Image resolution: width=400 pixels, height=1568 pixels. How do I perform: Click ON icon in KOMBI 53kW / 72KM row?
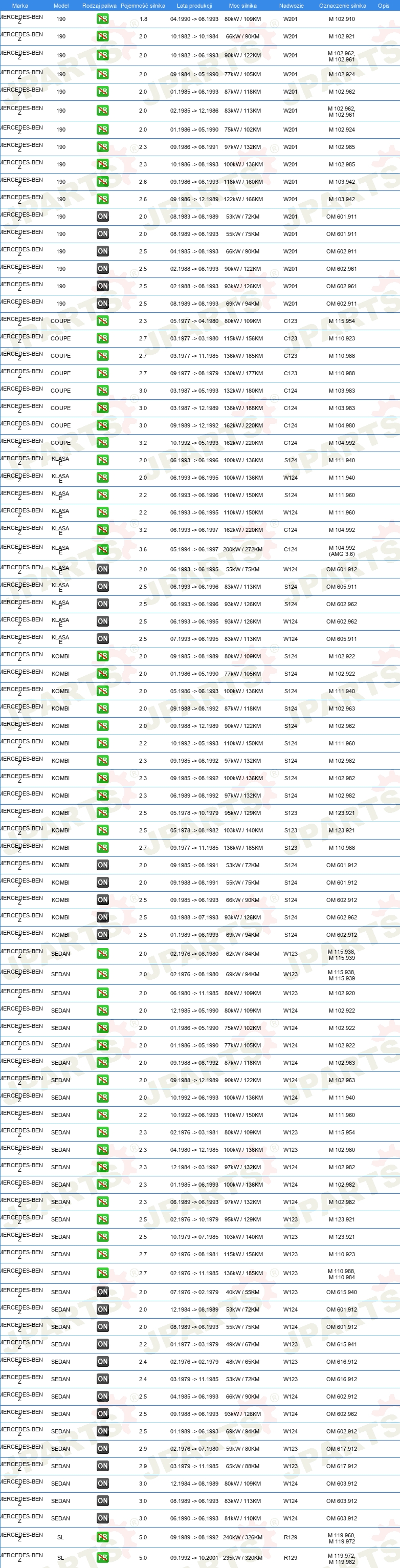click(x=103, y=865)
